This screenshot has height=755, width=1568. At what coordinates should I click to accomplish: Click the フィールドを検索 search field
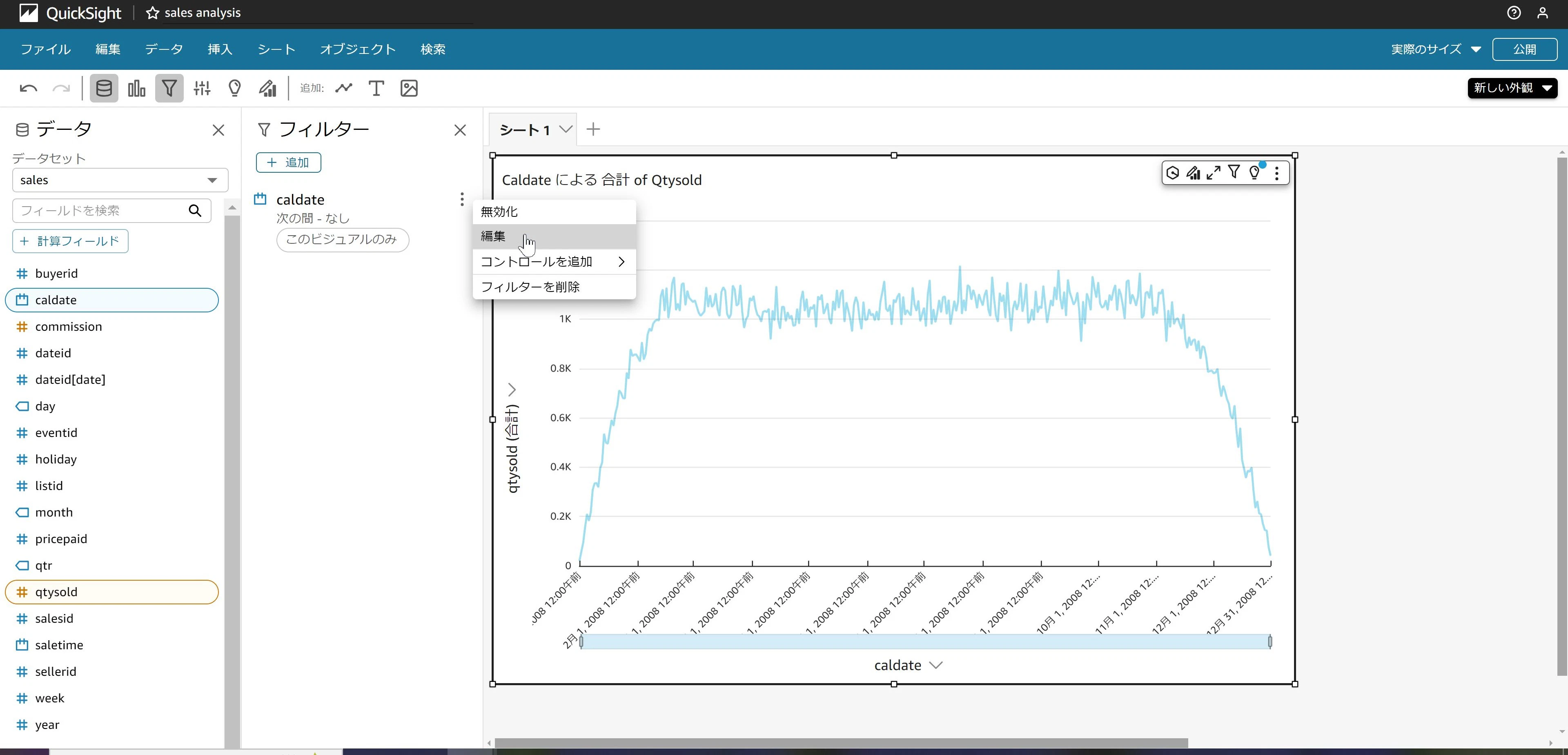[111, 211]
